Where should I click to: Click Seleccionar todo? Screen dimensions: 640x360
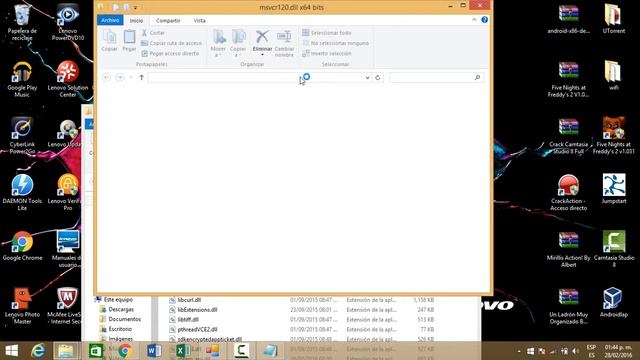pyautogui.click(x=327, y=33)
